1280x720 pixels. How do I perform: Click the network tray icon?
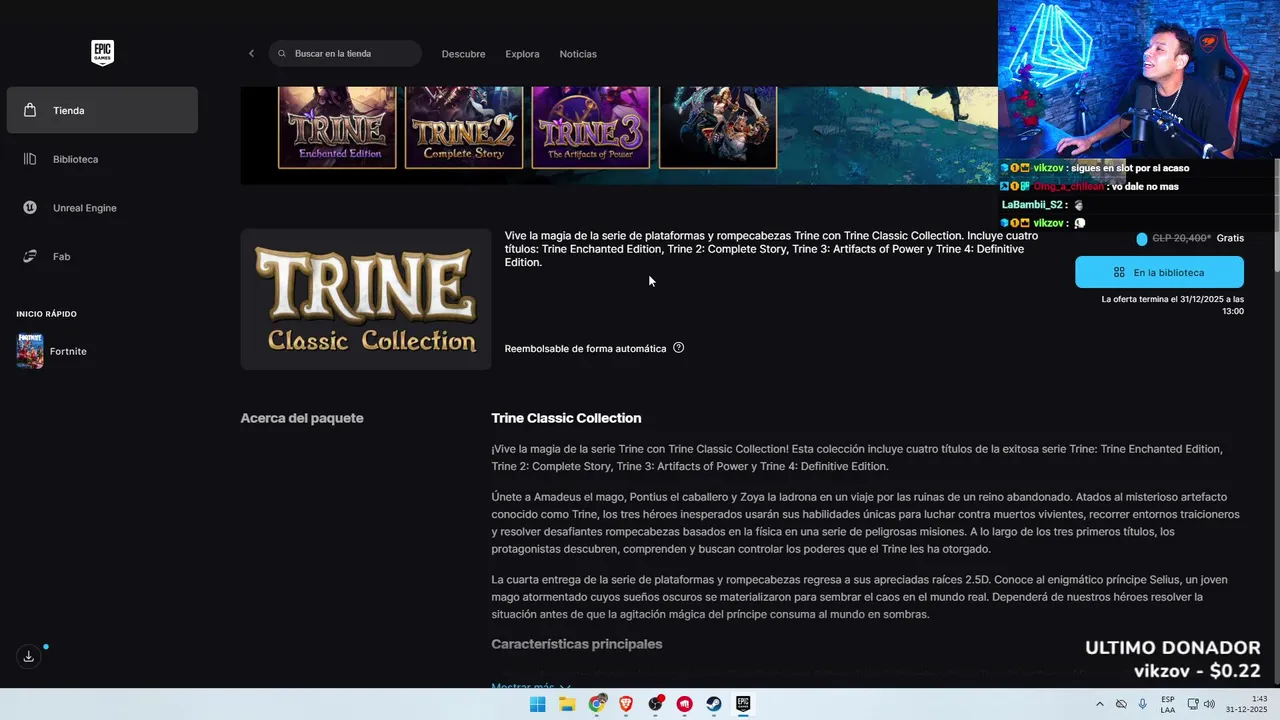1192,704
